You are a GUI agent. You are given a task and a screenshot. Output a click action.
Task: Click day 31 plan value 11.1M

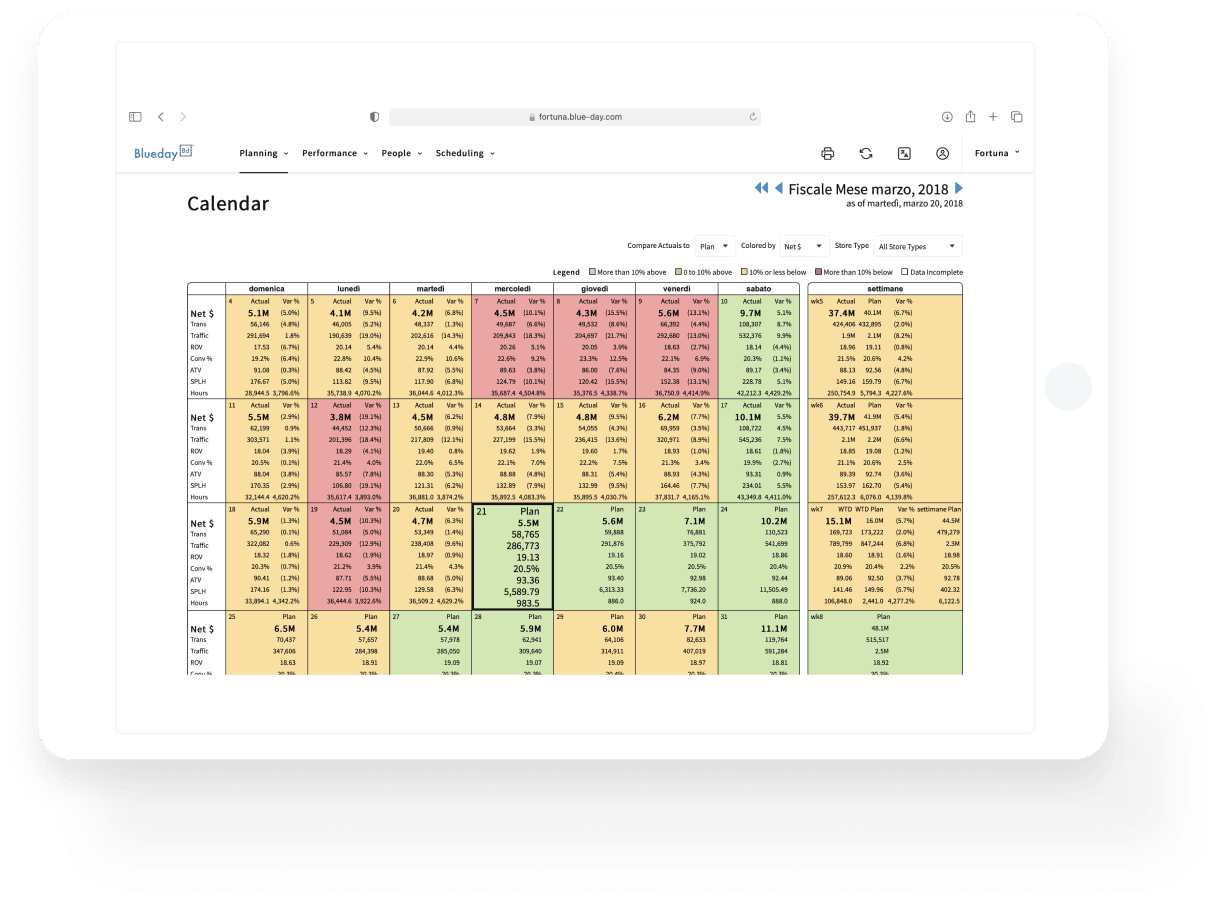(774, 628)
